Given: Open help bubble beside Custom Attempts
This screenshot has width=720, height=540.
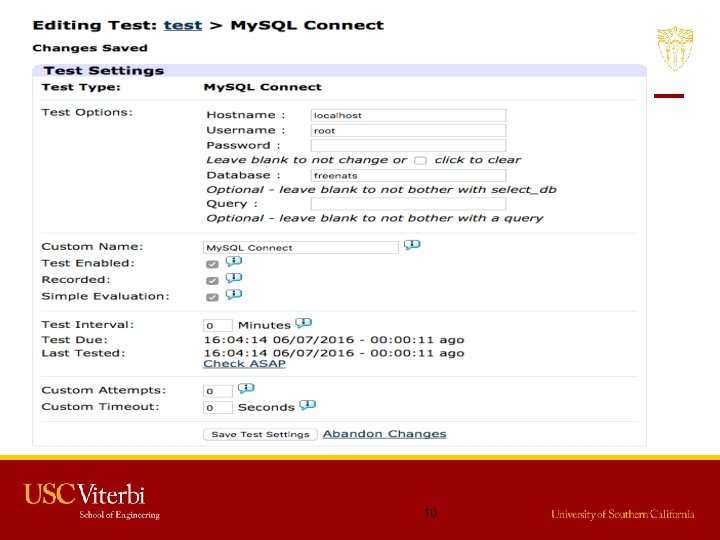Looking at the screenshot, I should 246,388.
